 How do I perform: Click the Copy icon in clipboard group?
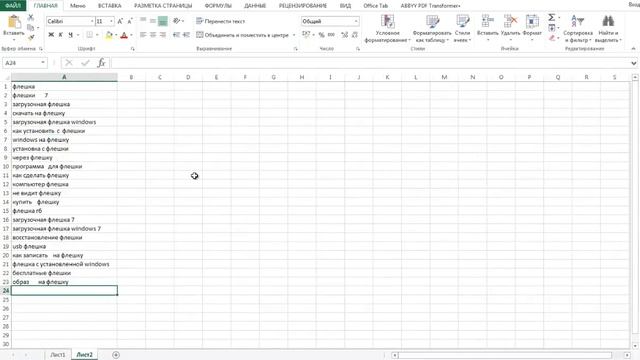31,28
